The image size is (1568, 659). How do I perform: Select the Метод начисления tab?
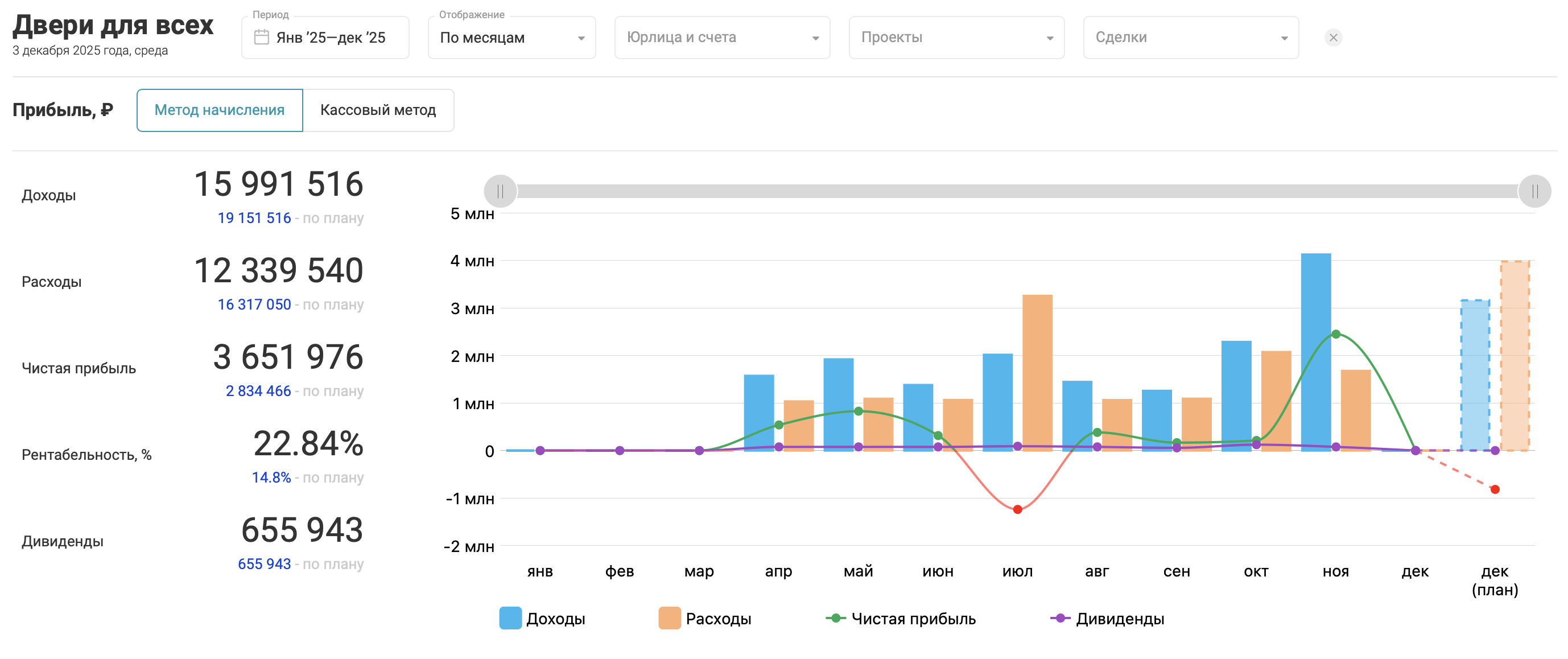[220, 110]
